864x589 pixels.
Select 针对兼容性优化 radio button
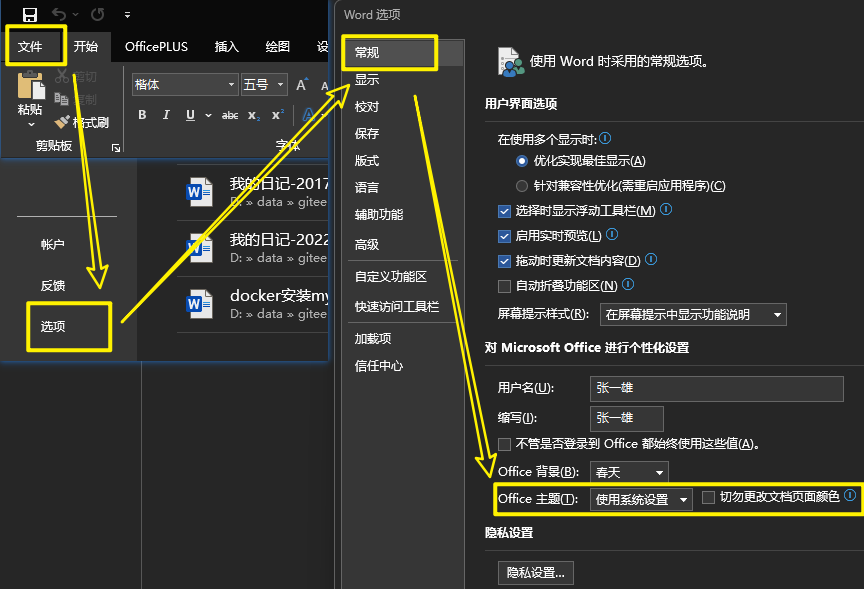point(521,186)
